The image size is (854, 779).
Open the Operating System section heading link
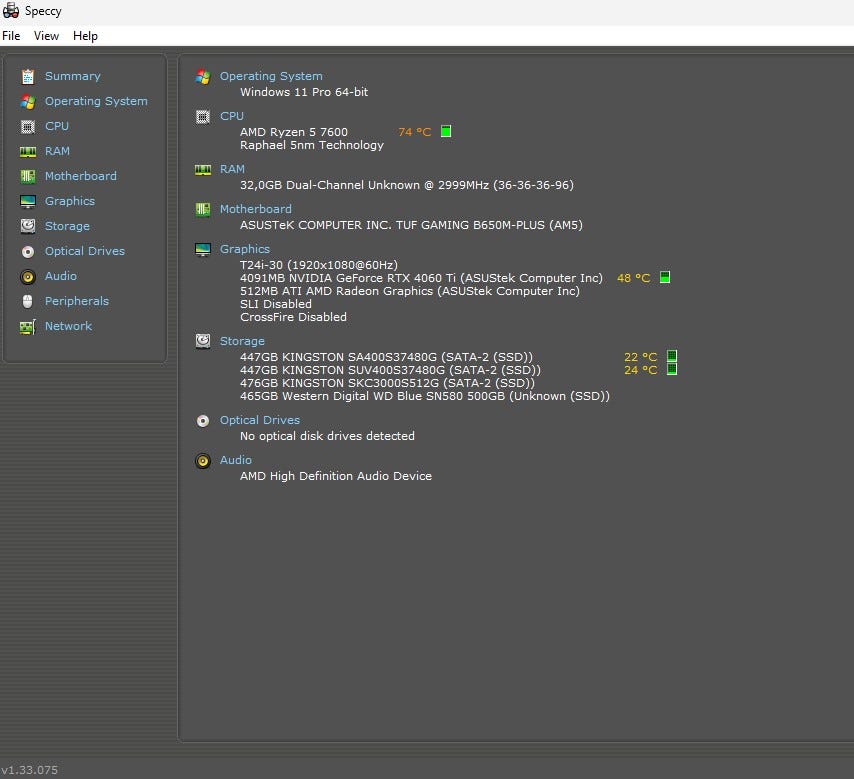point(271,76)
